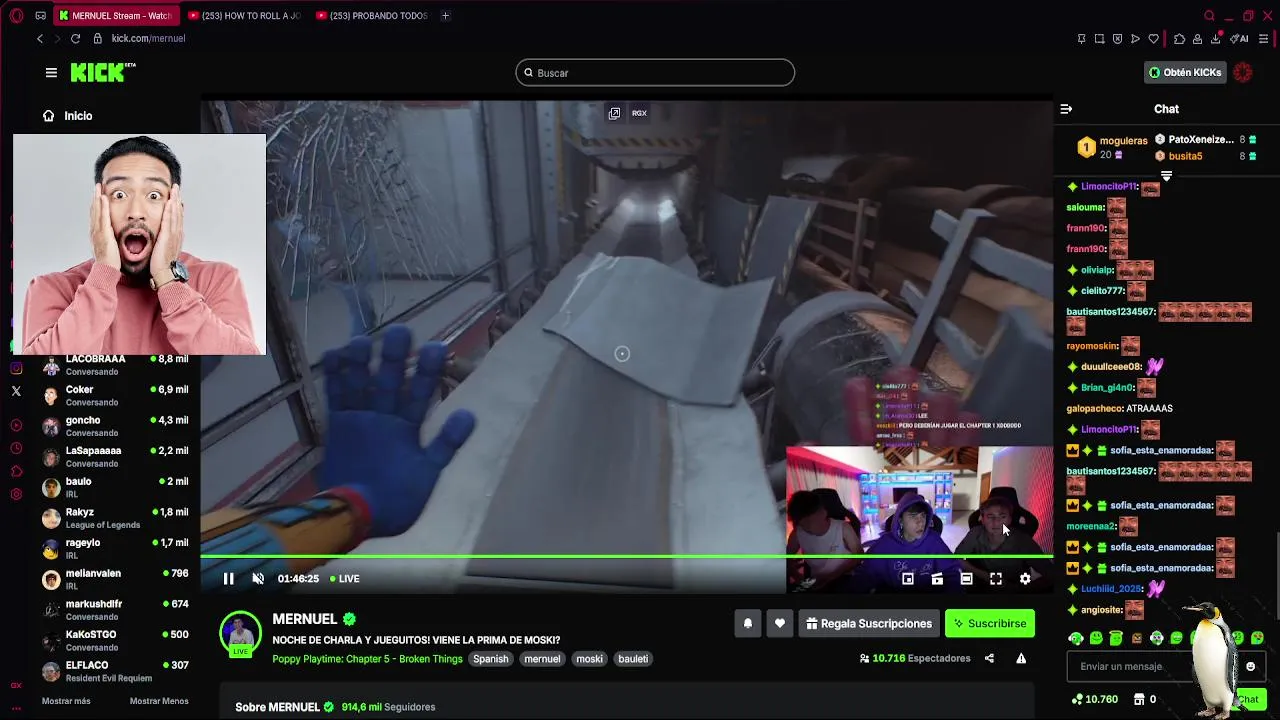Screen dimensions: 1280x720
Task: Open the LACOBRAAA channel
Action: [115, 364]
